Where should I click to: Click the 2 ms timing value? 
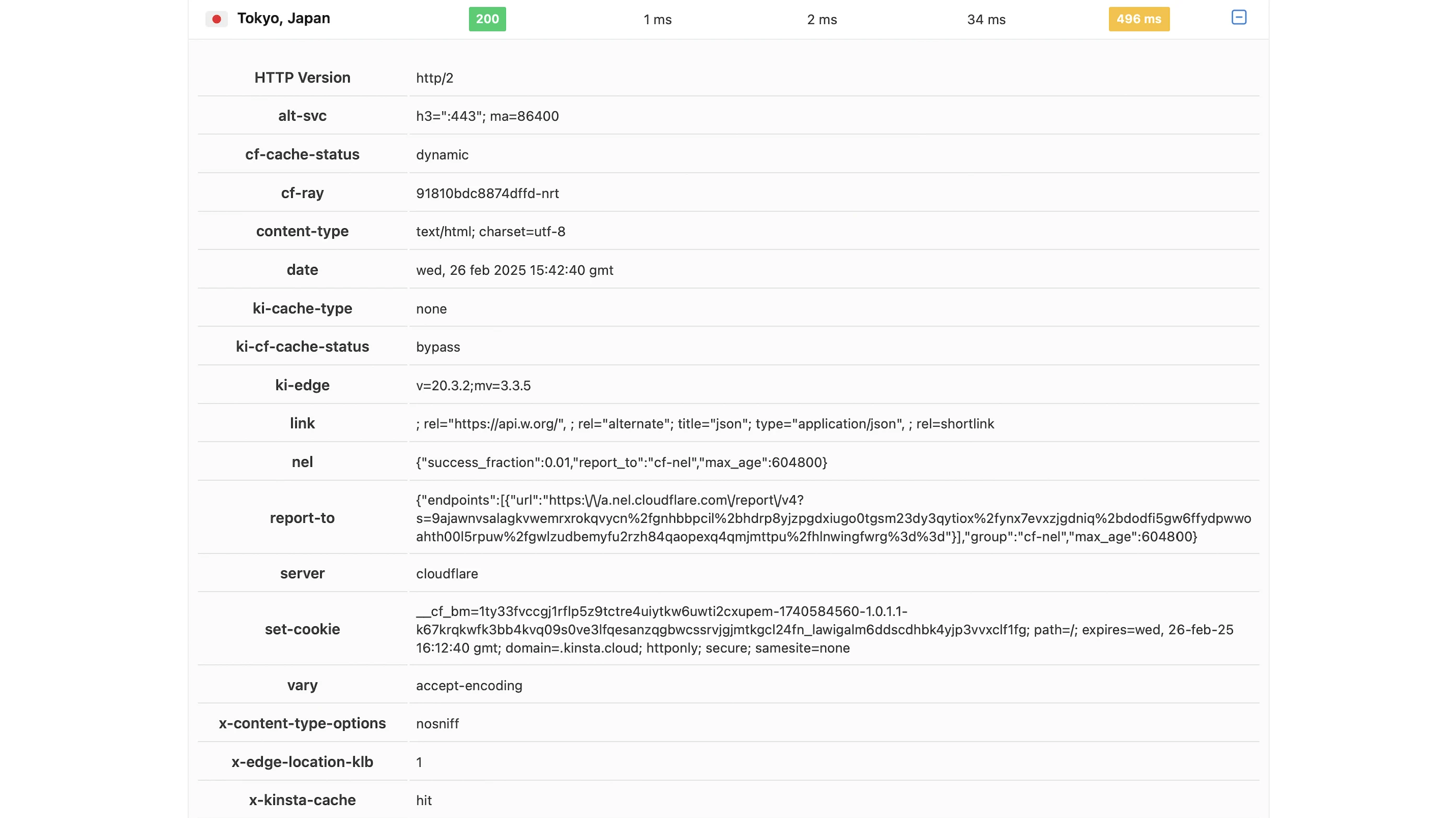[x=822, y=20]
